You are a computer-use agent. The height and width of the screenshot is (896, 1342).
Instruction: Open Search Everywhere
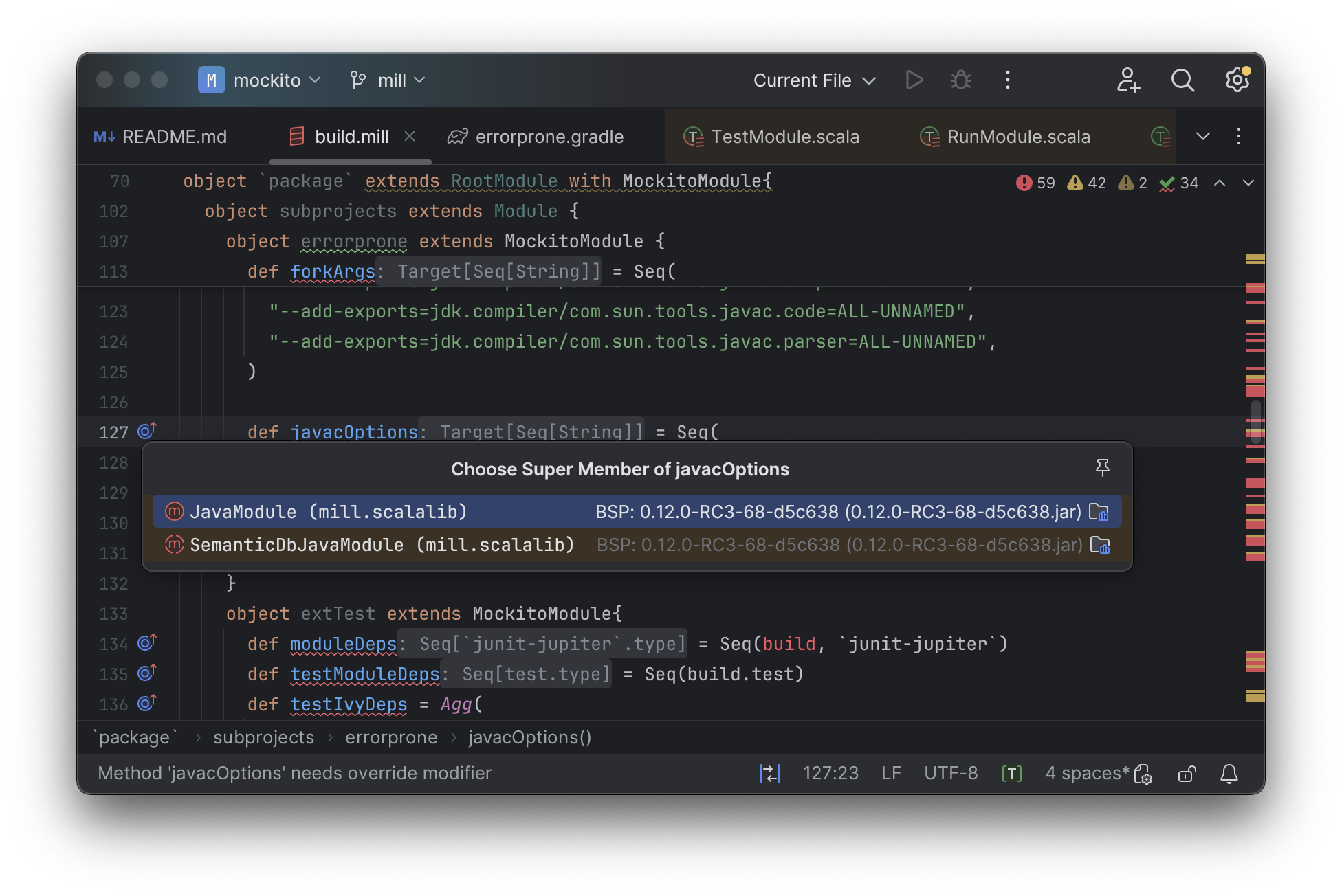click(1183, 80)
